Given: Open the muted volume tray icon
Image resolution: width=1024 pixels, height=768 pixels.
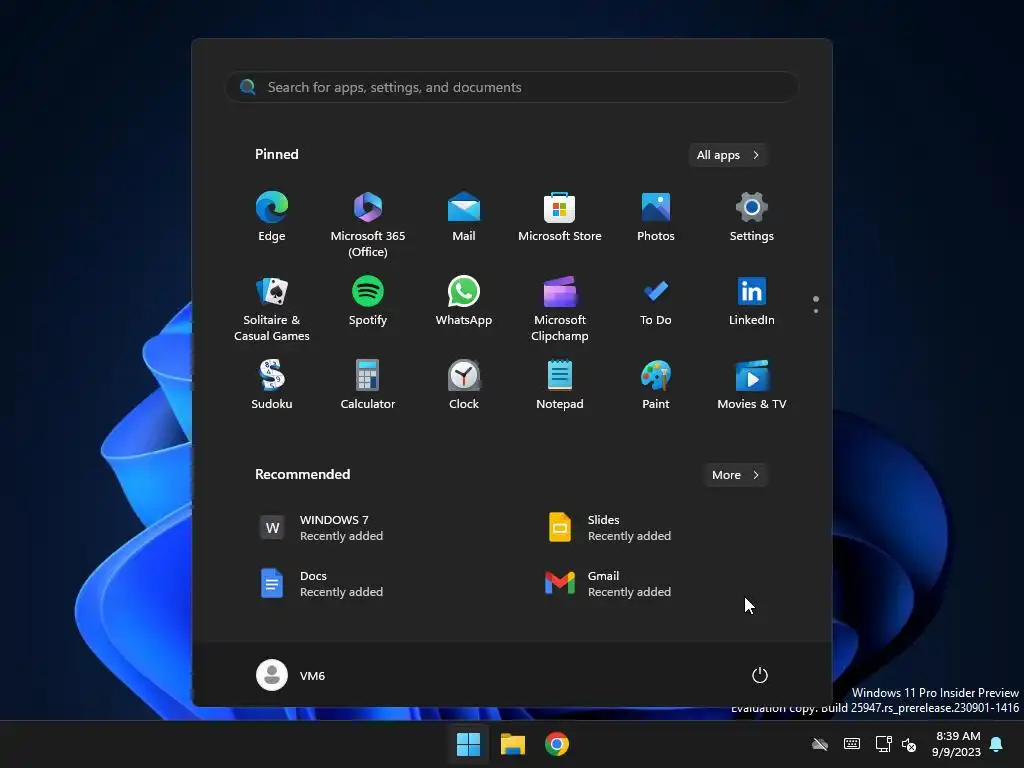Looking at the screenshot, I should [x=909, y=744].
